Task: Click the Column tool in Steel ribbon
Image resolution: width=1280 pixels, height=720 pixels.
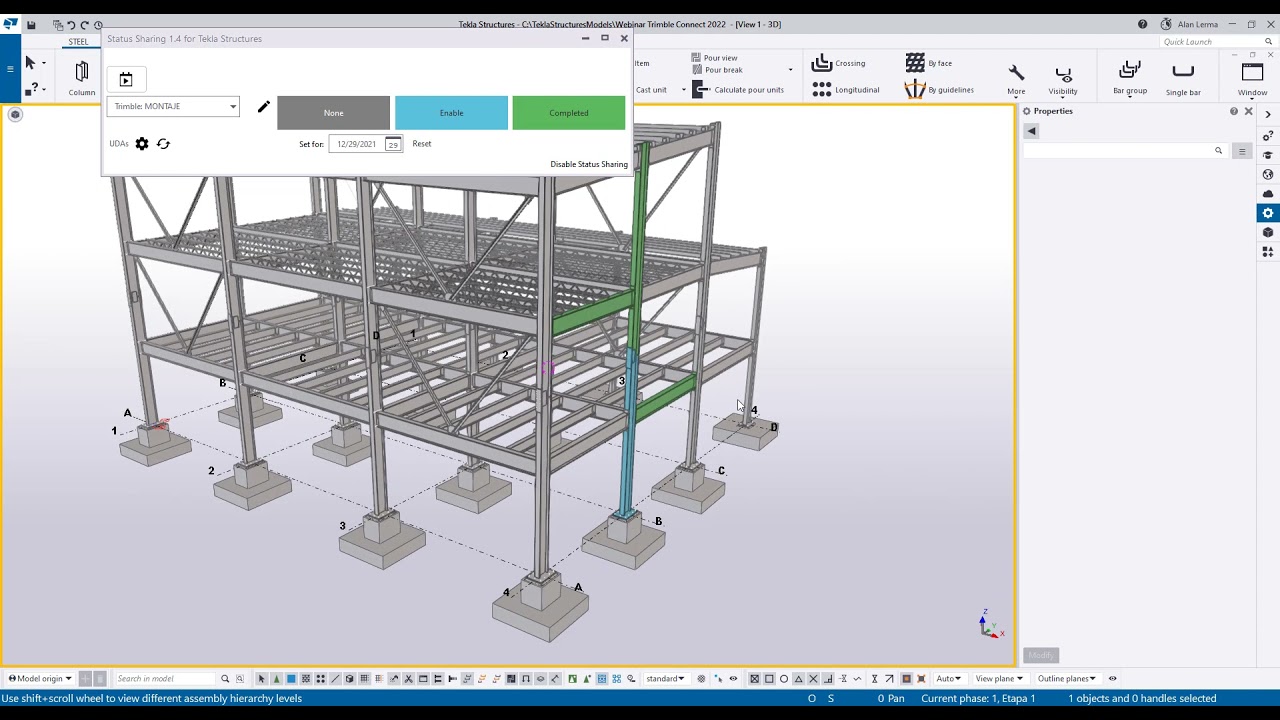Action: coord(82,78)
